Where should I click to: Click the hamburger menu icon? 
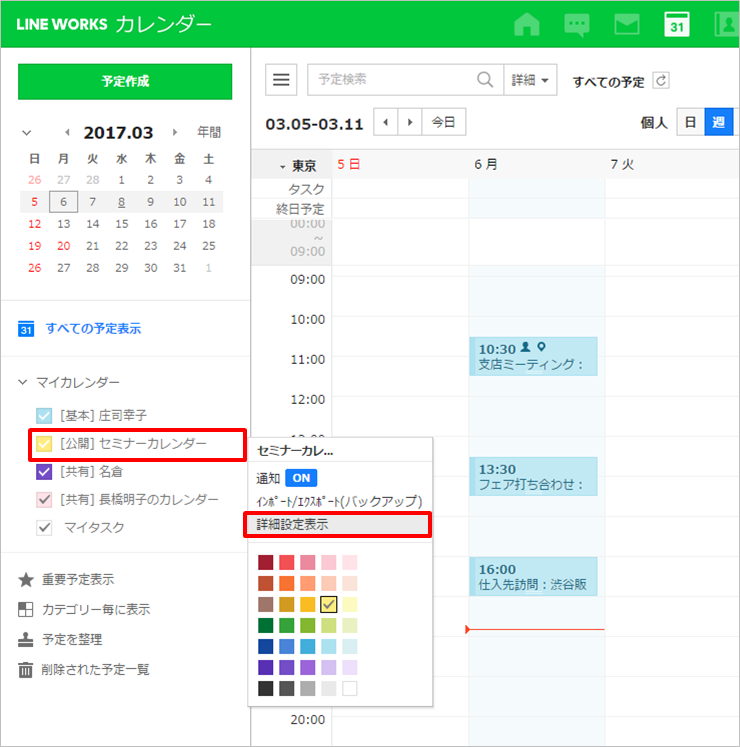point(283,80)
